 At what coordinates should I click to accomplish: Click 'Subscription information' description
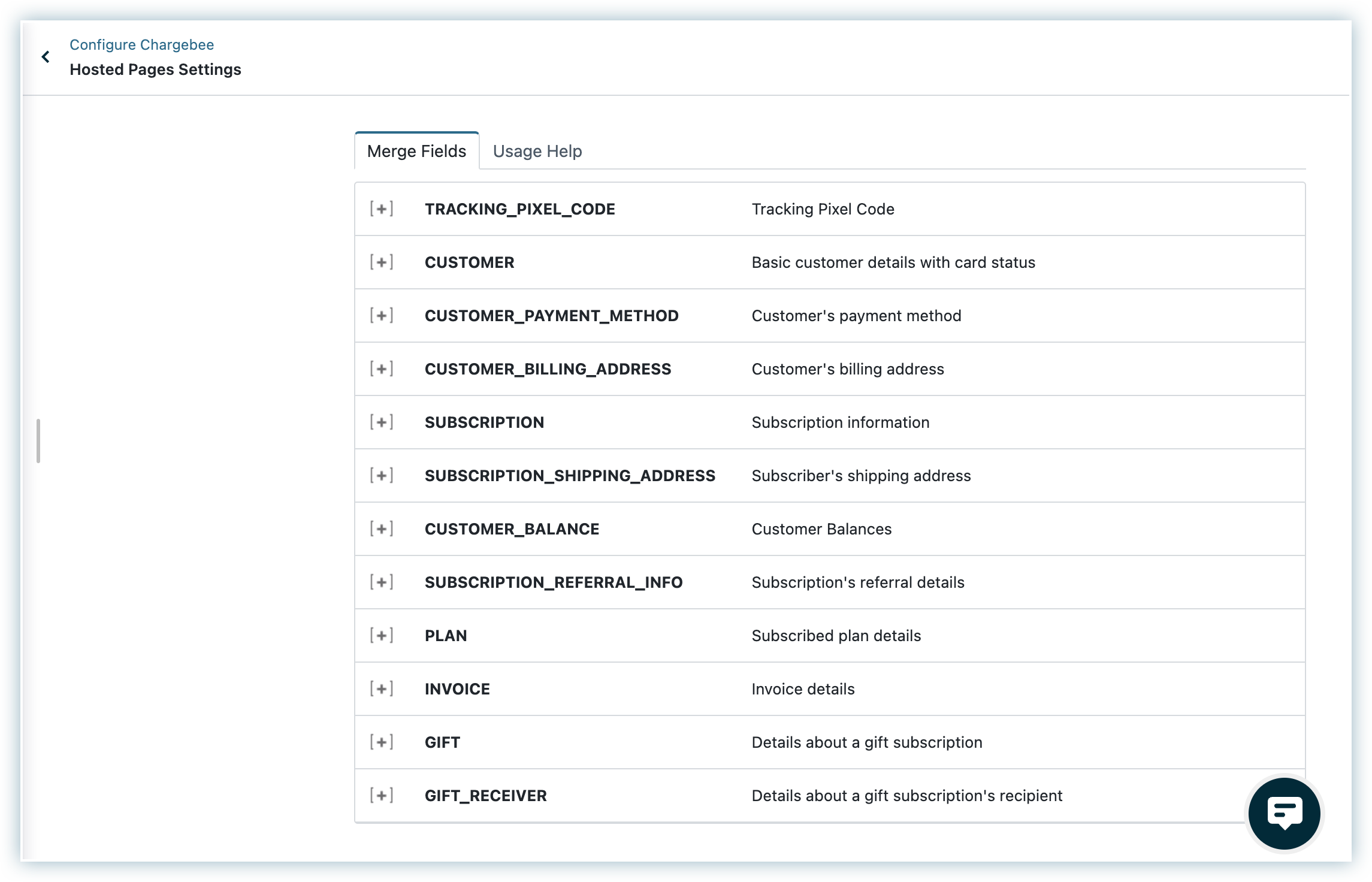pyautogui.click(x=841, y=422)
